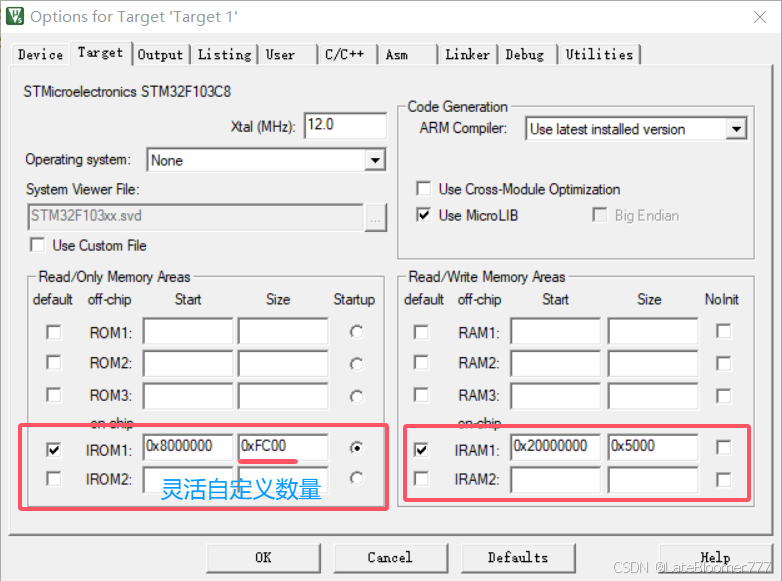
Task: Click the ROM1 Size field
Action: [283, 331]
